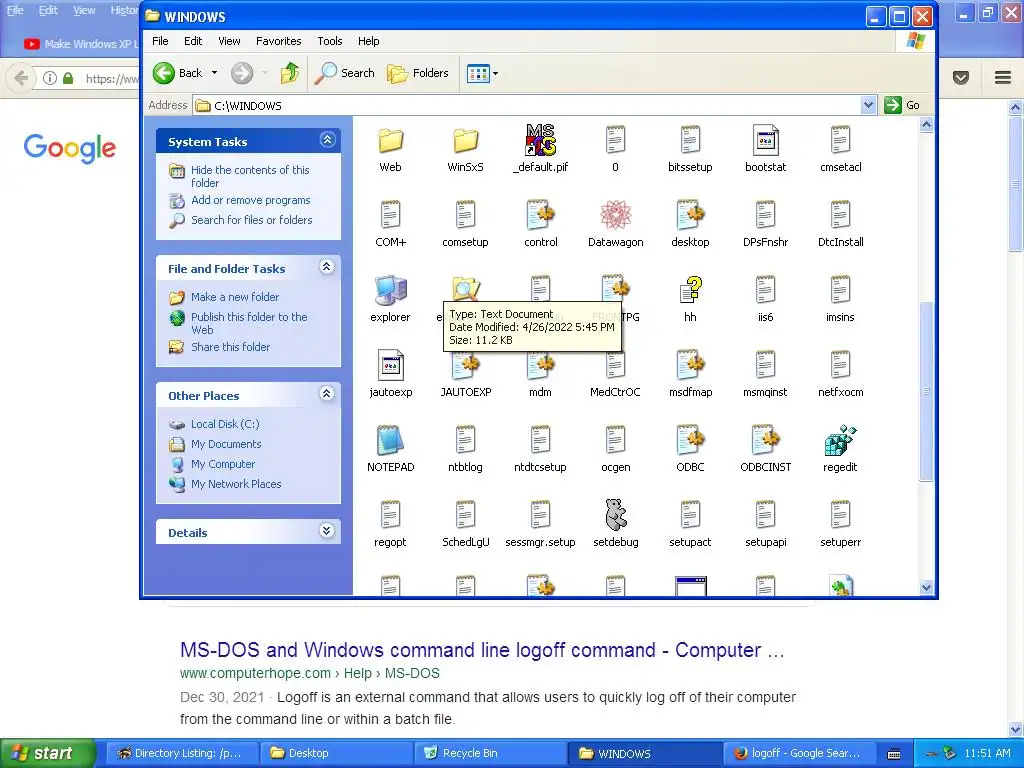Viewport: 1024px width, 768px height.
Task: Select the ntbtlog text file icon
Action: [466, 440]
